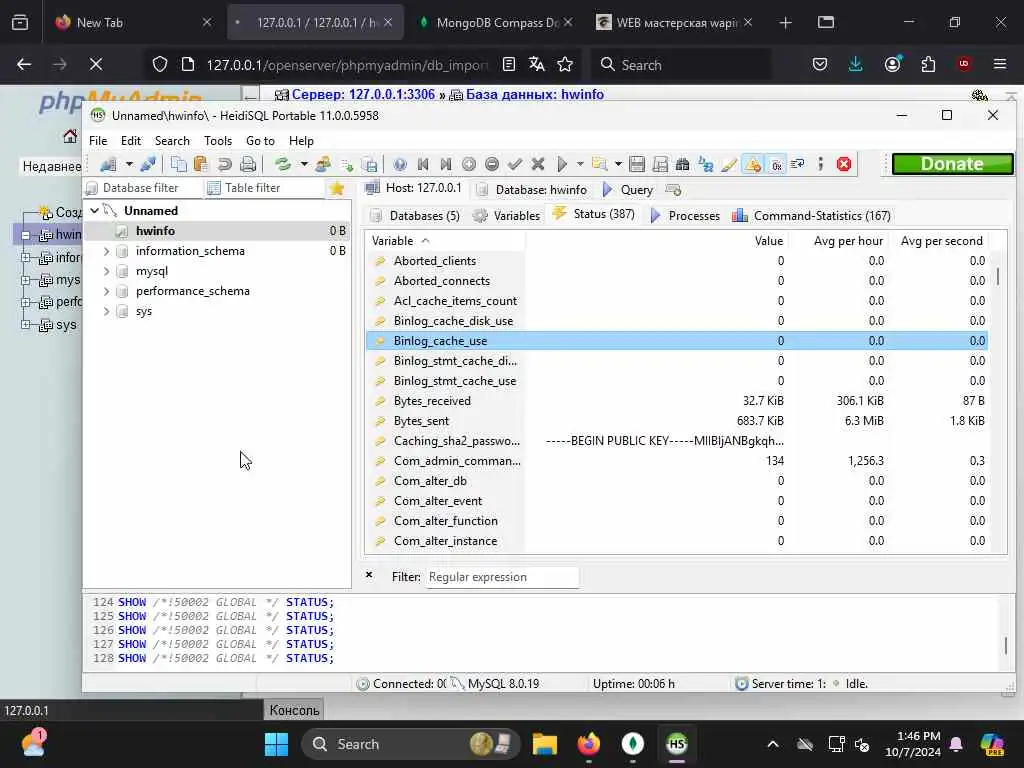This screenshot has width=1024, height=768.
Task: Click the favorites star icon
Action: pyautogui.click(x=337, y=188)
